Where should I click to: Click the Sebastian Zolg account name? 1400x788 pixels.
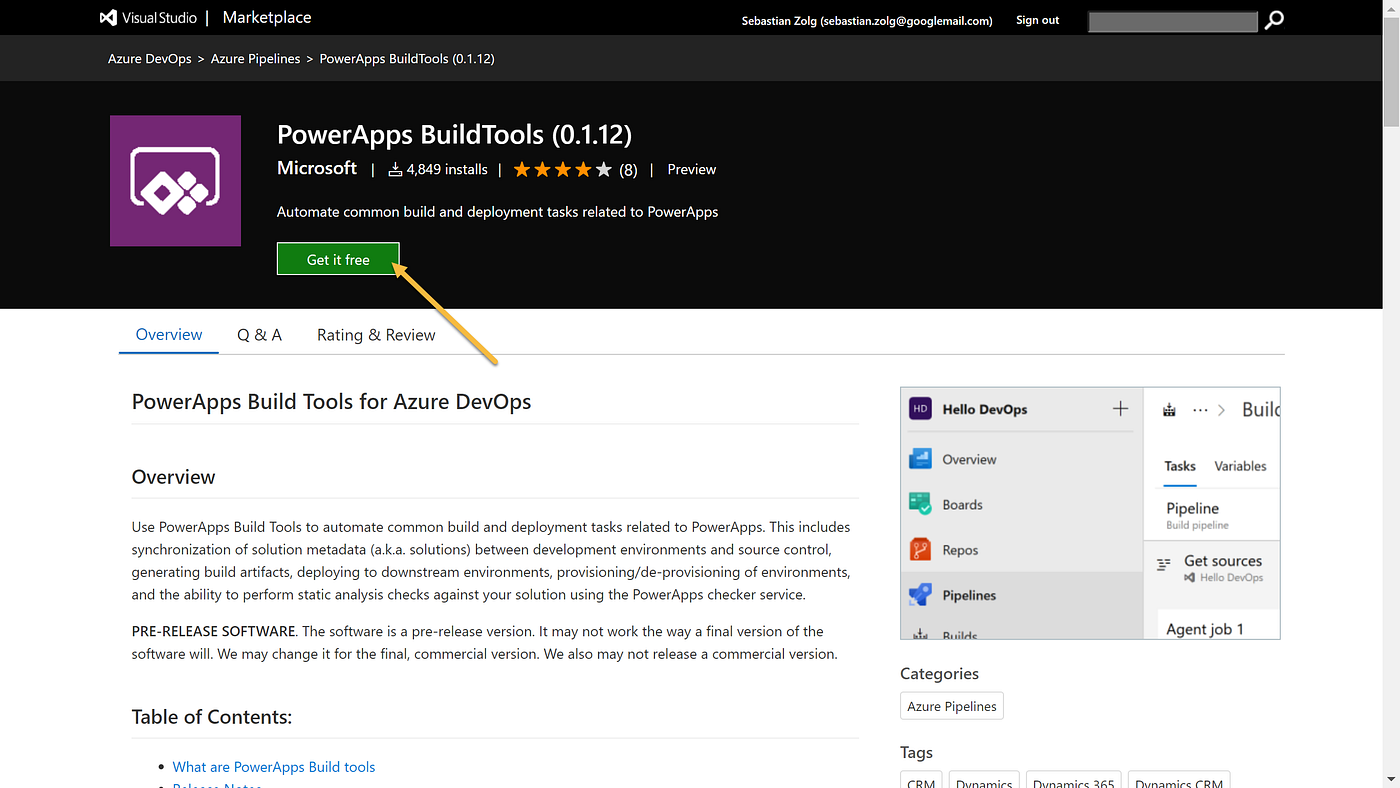867,20
